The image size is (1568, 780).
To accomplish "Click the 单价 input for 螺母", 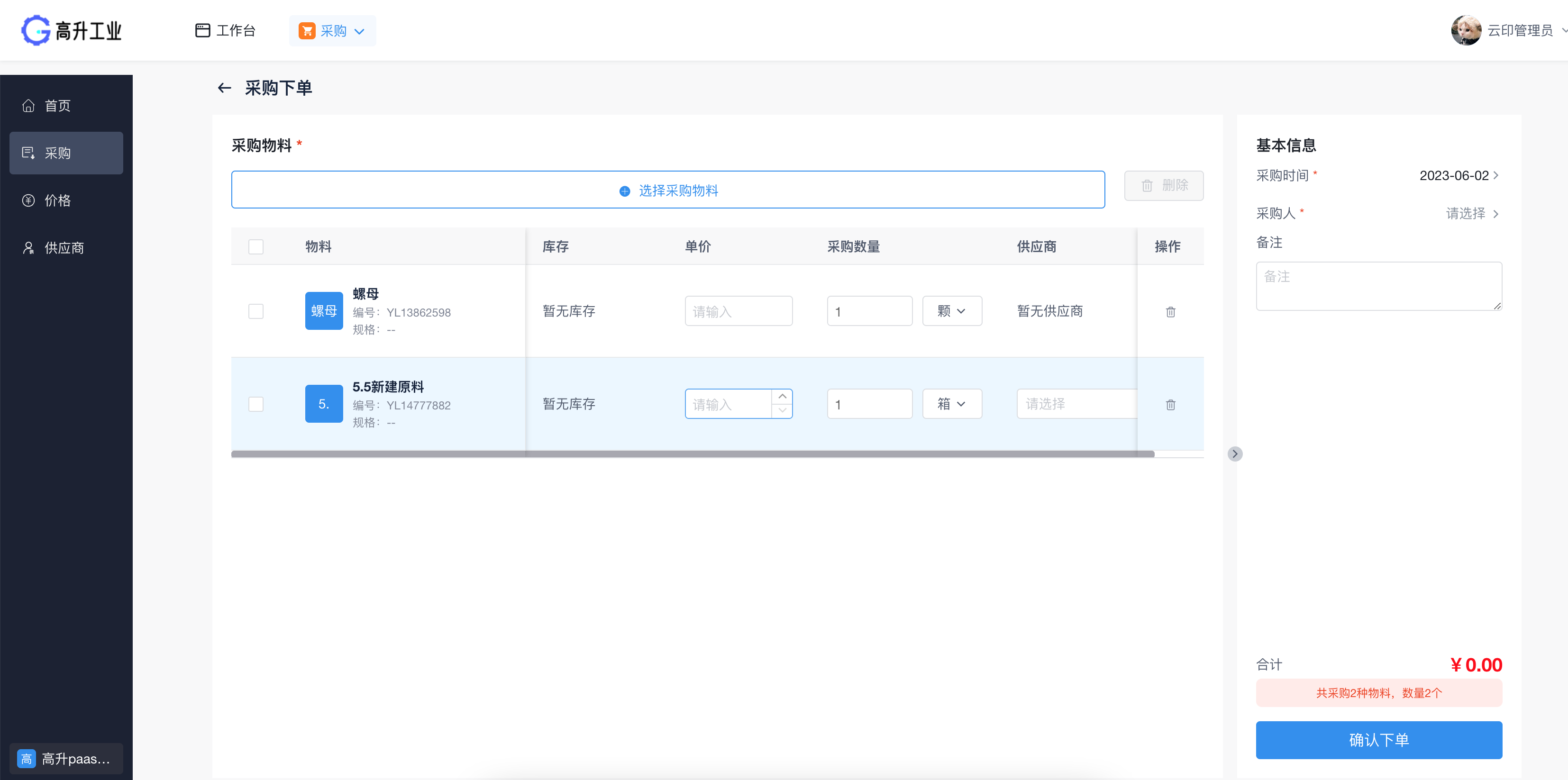I will click(x=738, y=311).
